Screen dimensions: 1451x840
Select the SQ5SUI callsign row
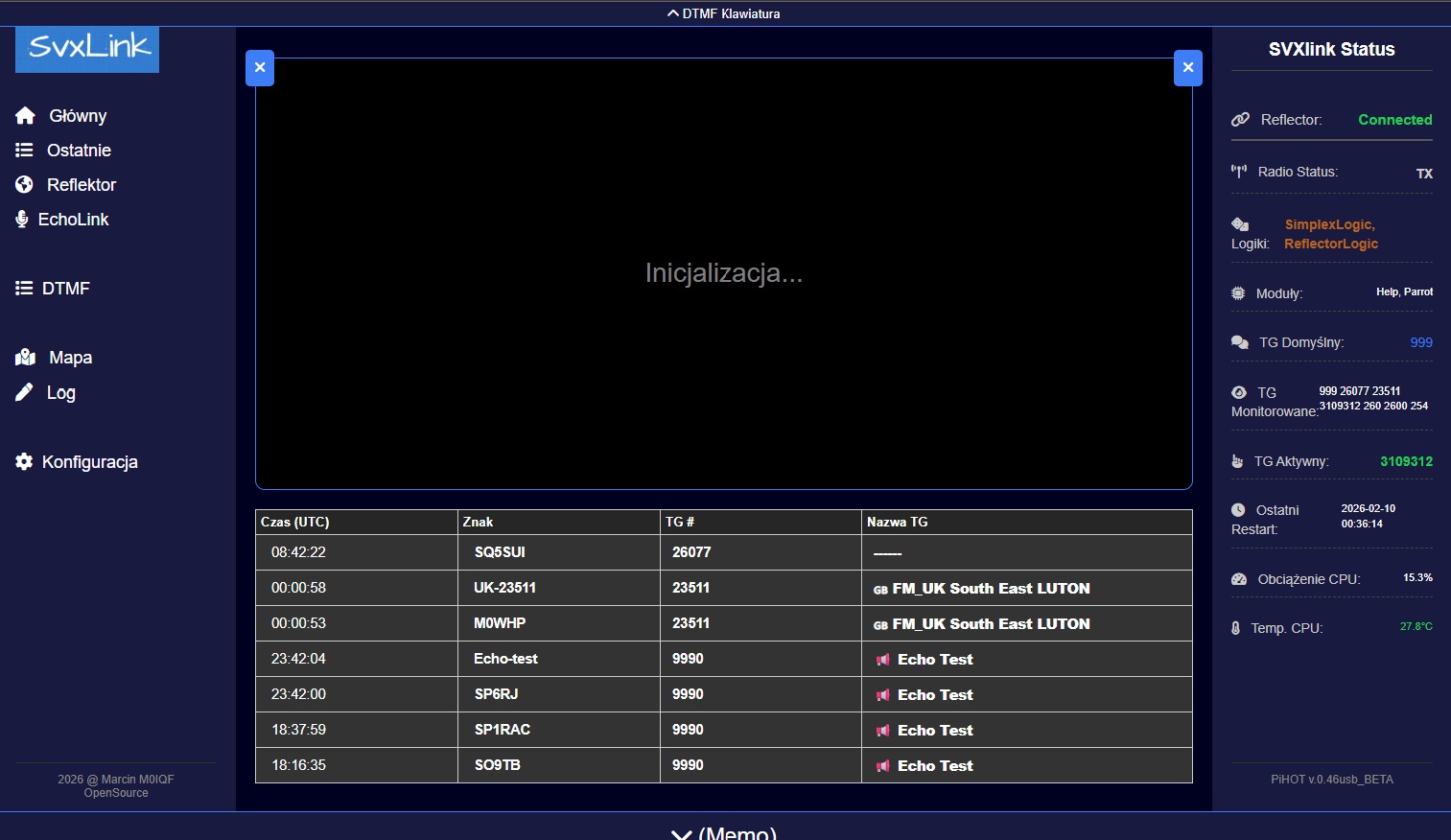coord(500,552)
